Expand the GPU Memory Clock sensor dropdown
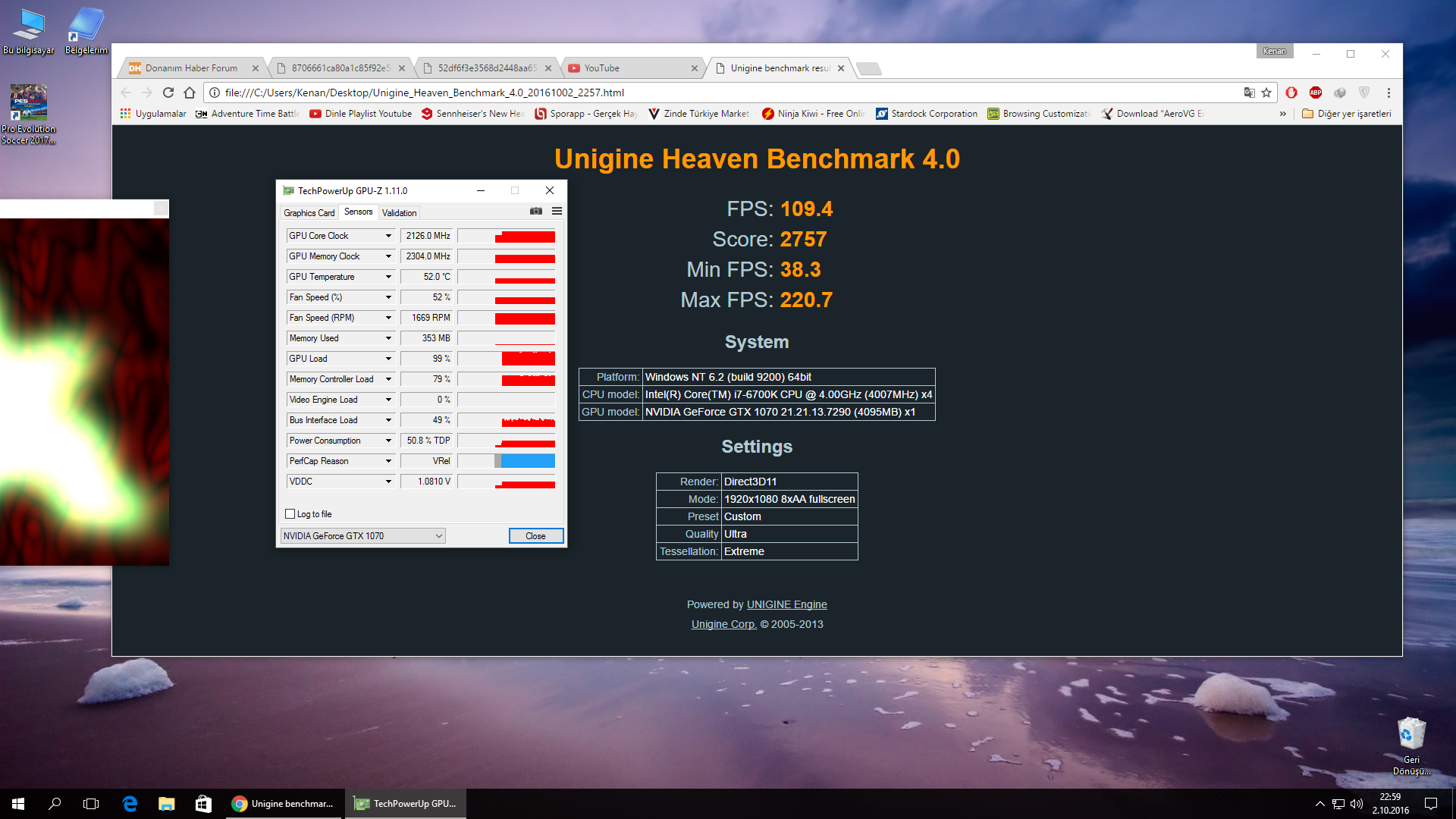This screenshot has width=1456, height=819. 388,256
